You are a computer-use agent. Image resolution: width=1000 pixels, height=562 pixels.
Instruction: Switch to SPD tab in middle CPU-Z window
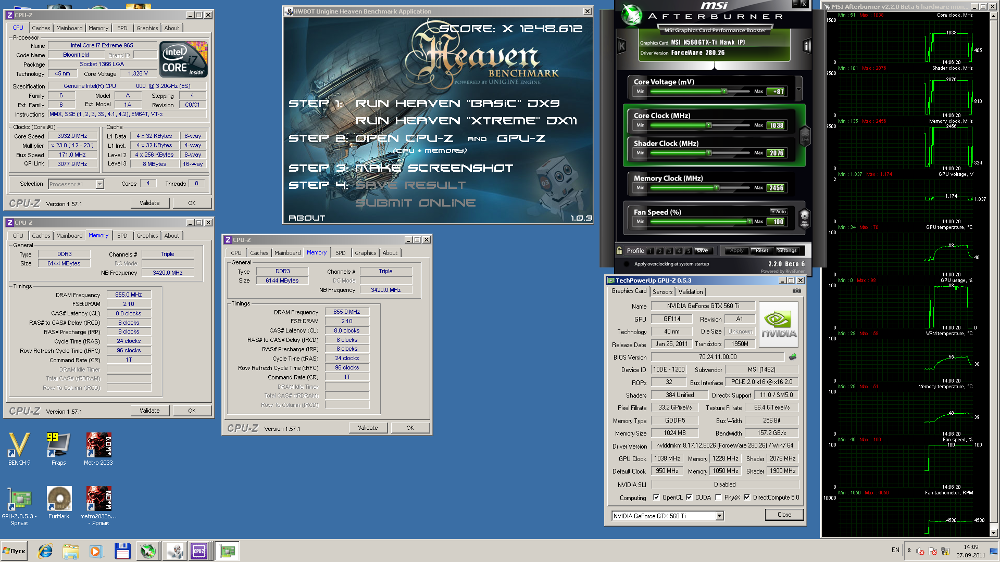click(341, 253)
